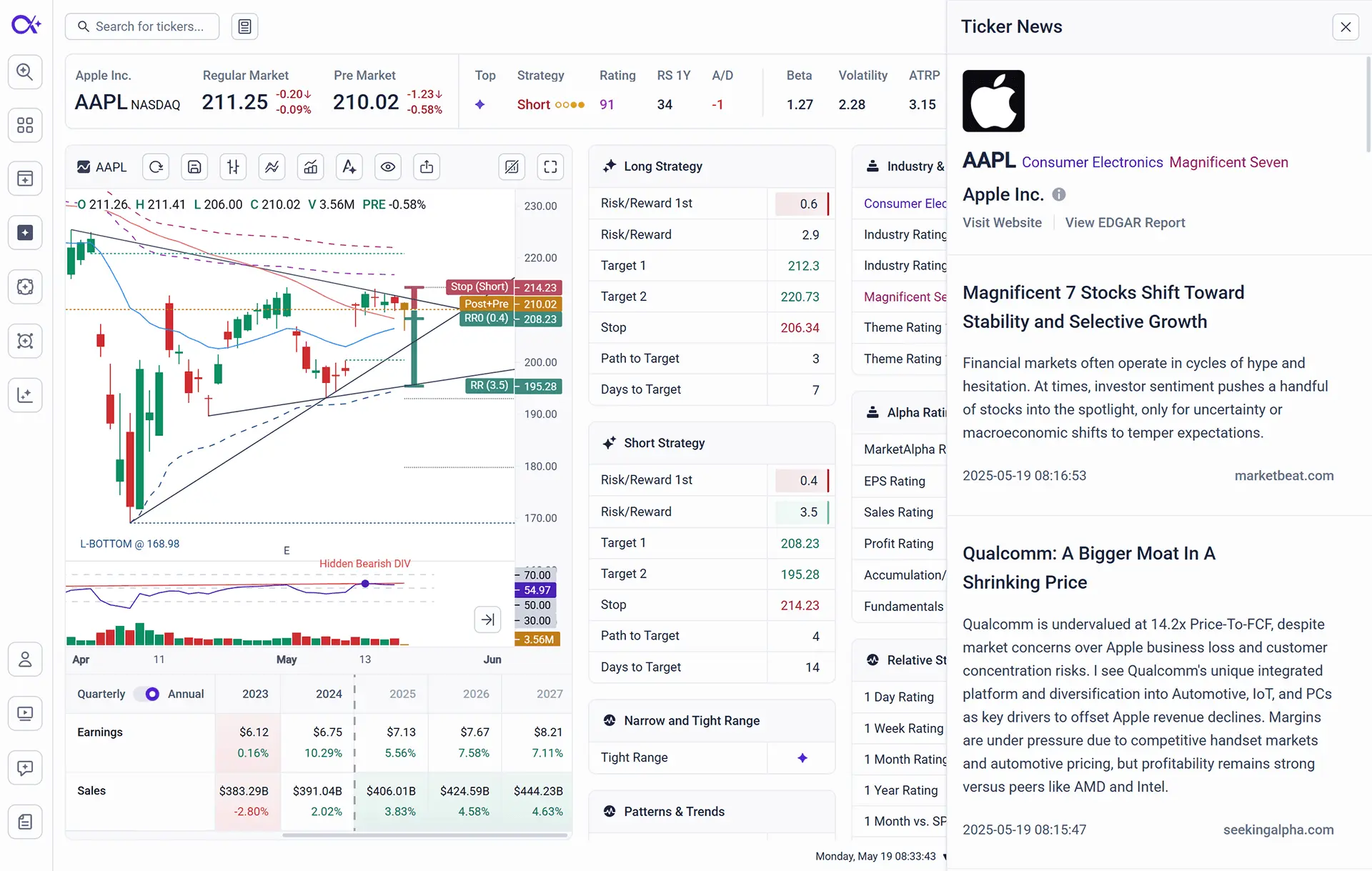This screenshot has height=871, width=1372.
Task: Click the sidebar scanner-target sparkle icon
Action: point(25,341)
